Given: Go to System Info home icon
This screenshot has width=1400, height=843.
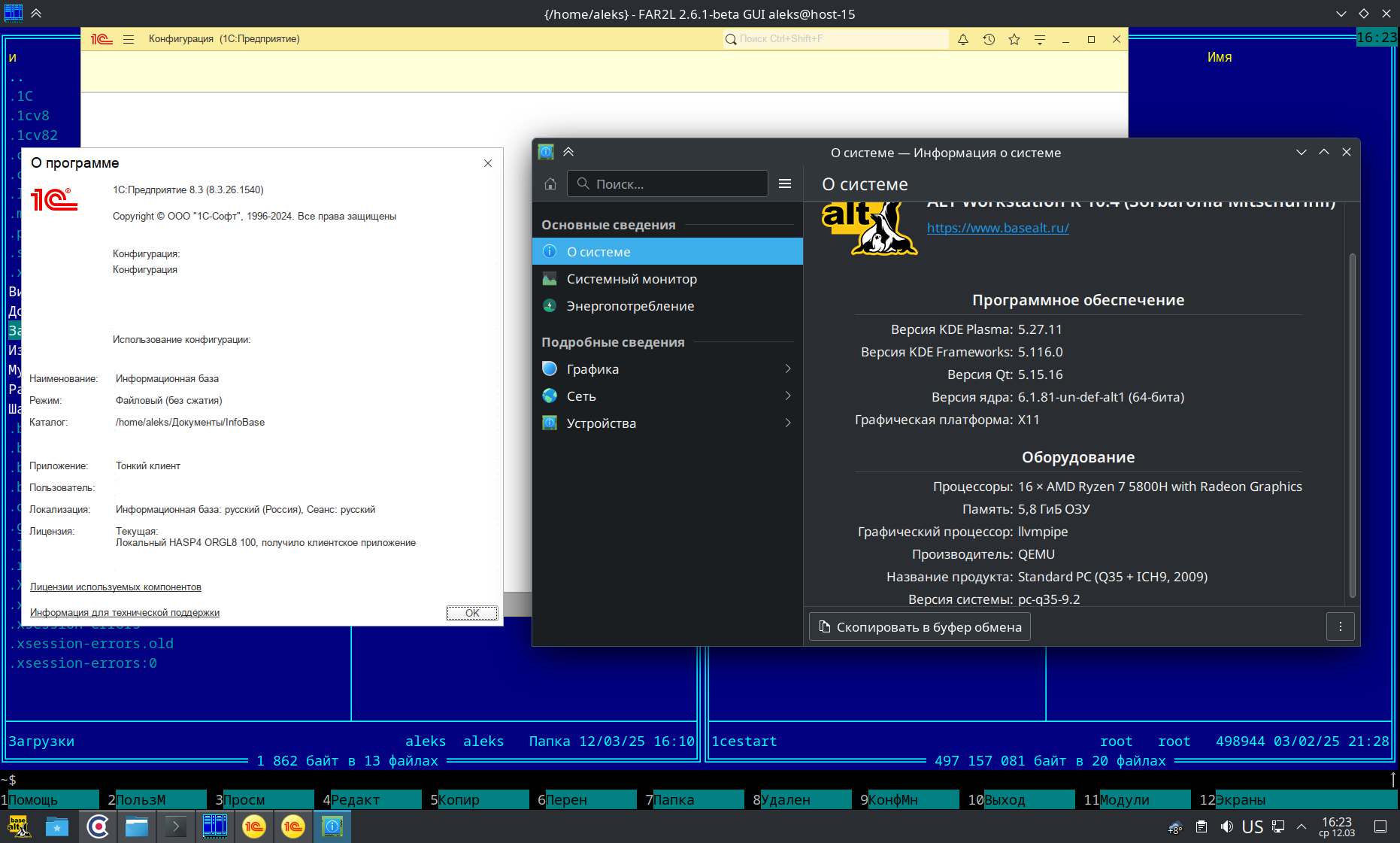Looking at the screenshot, I should pos(550,183).
